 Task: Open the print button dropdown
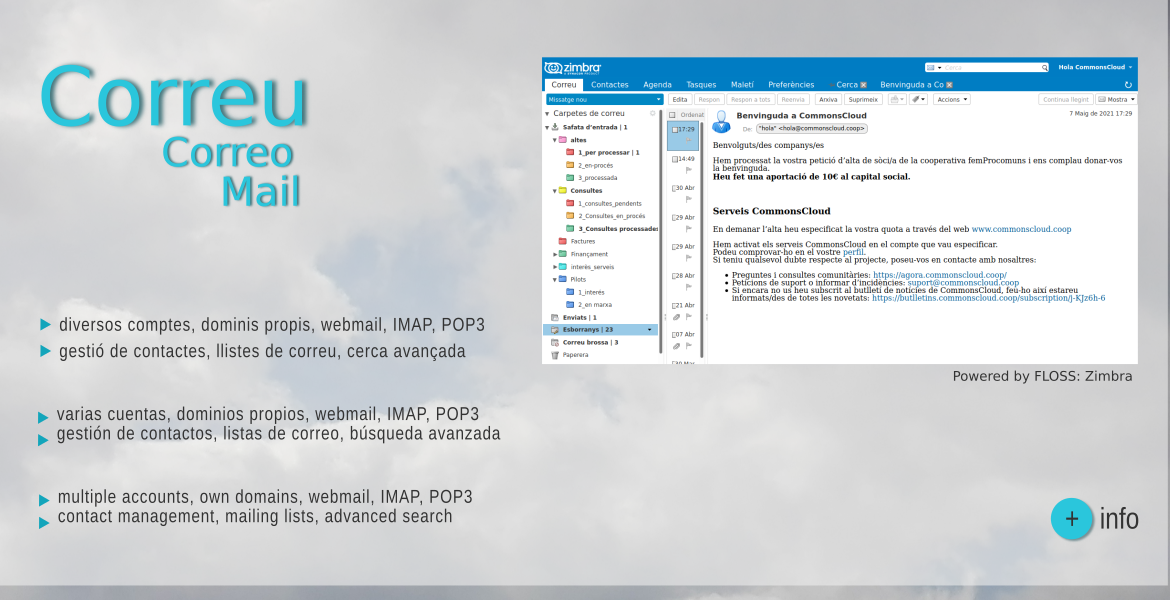coord(902,99)
